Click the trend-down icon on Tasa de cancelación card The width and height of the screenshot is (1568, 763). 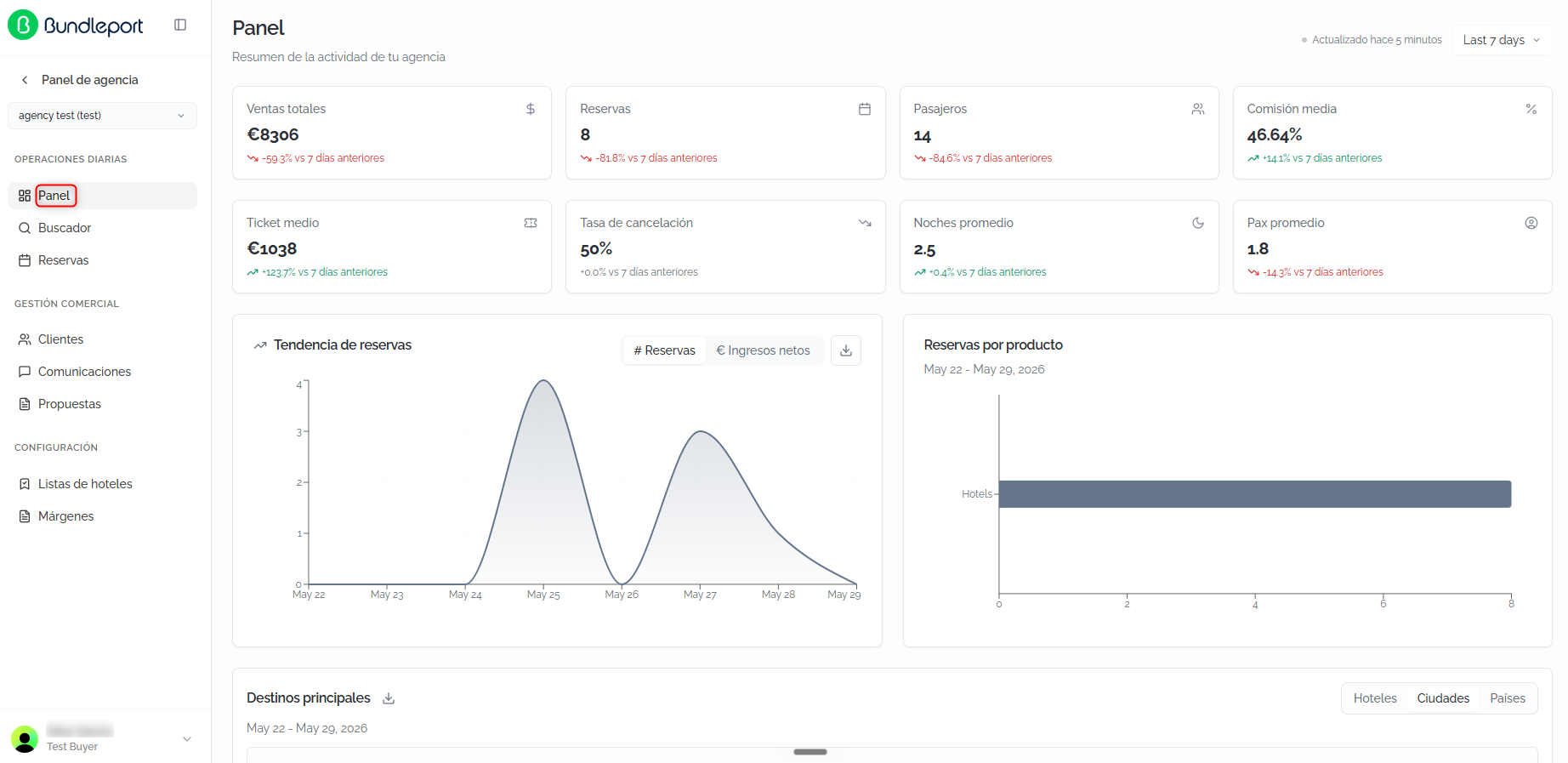[x=865, y=223]
